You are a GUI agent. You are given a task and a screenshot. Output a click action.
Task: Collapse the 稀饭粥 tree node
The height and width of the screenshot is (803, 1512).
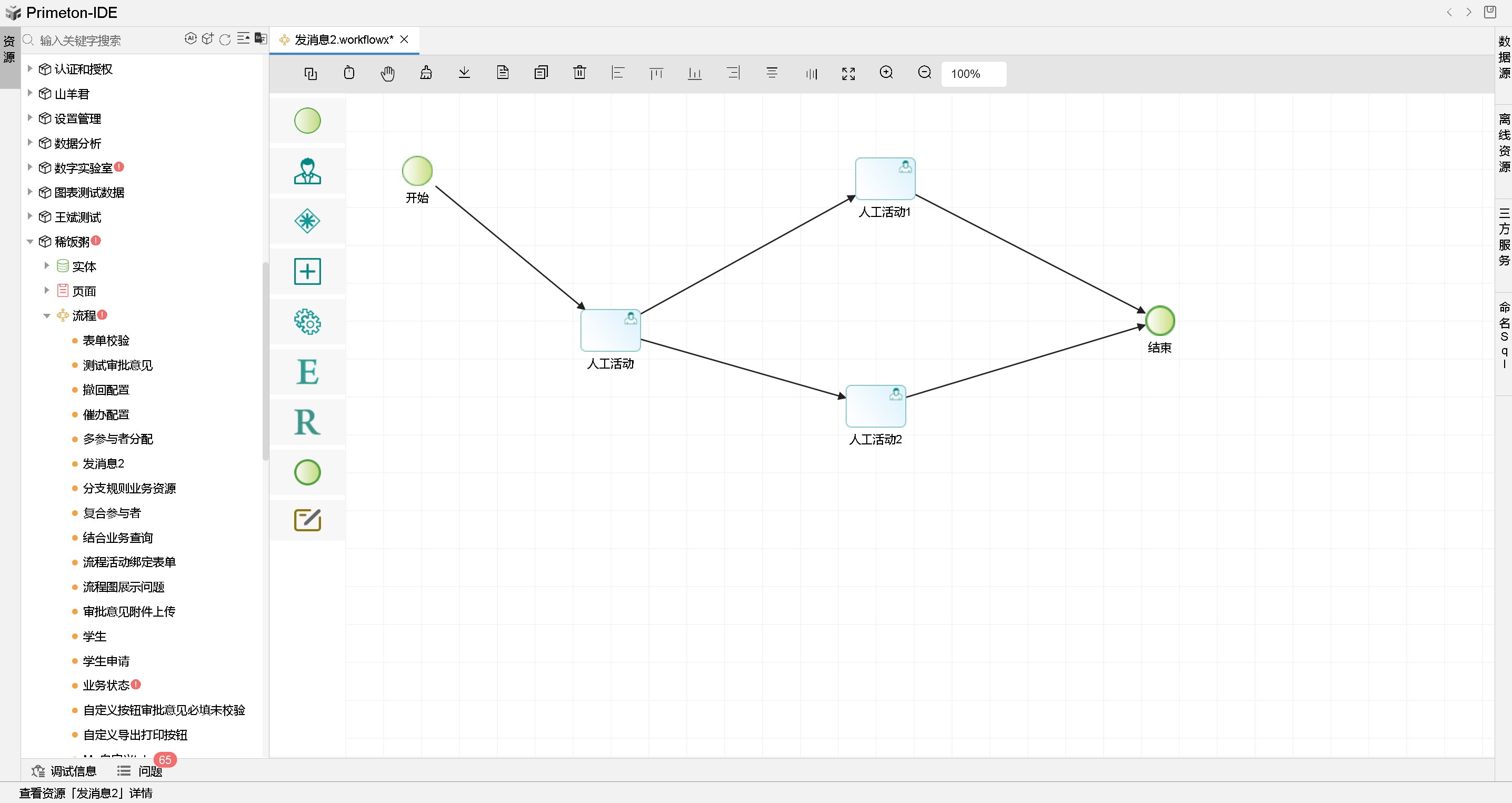coord(30,242)
